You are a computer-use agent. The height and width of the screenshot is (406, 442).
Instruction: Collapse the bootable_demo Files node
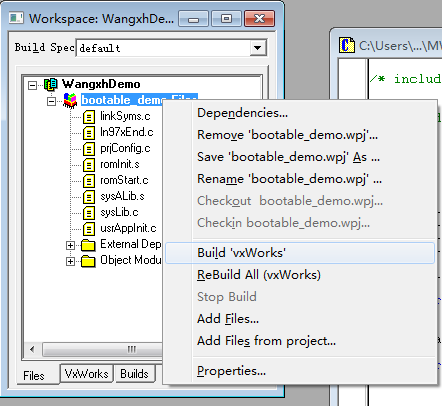coord(51,101)
